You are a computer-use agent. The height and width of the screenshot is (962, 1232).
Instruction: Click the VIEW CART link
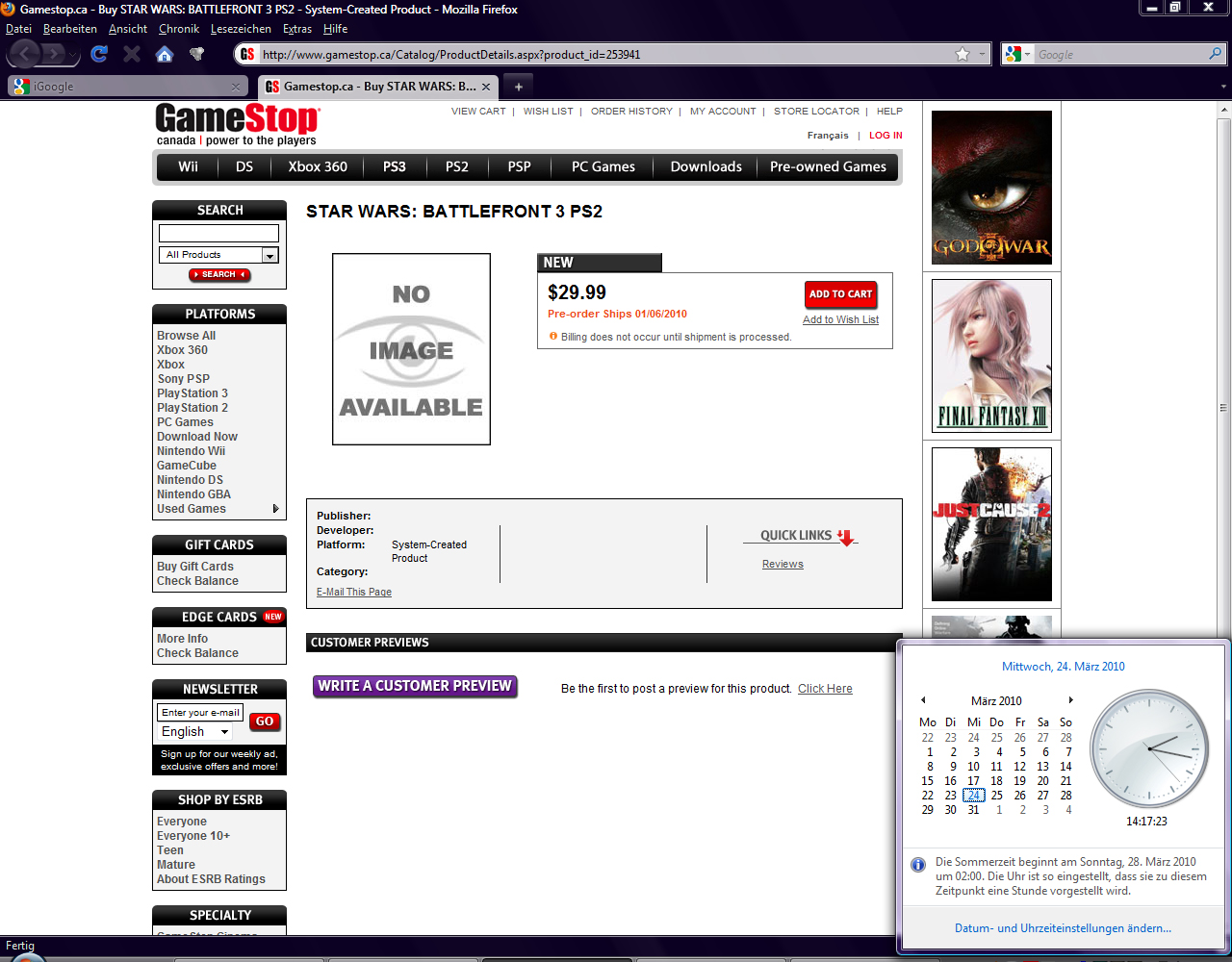478,112
